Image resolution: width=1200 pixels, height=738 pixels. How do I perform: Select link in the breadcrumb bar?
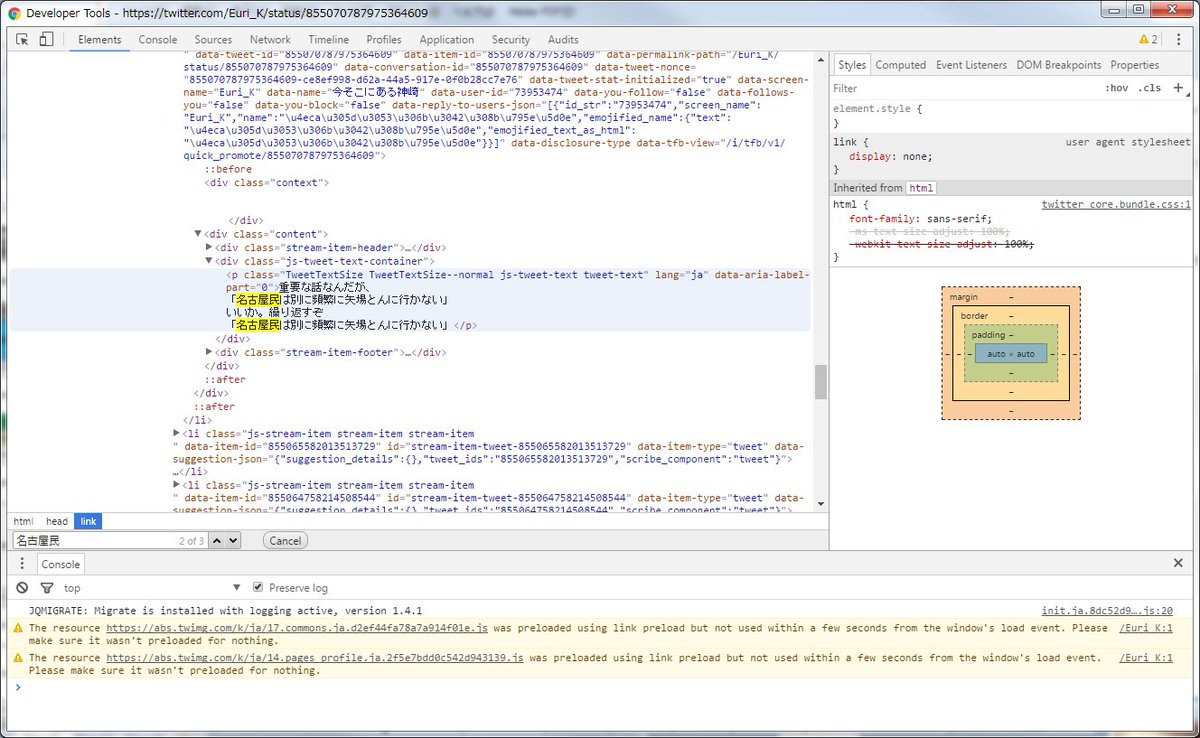tap(88, 521)
